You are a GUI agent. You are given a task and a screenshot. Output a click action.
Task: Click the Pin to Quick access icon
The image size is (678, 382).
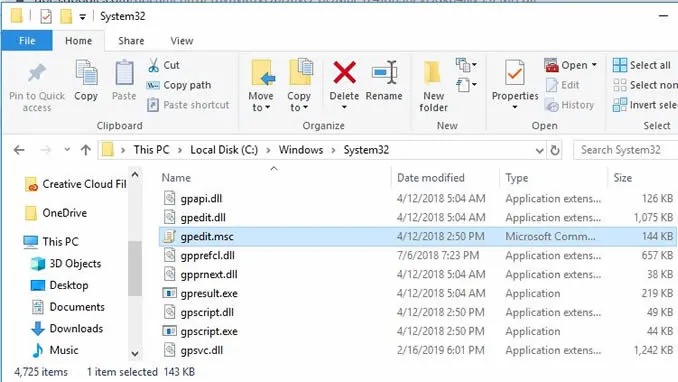click(37, 73)
